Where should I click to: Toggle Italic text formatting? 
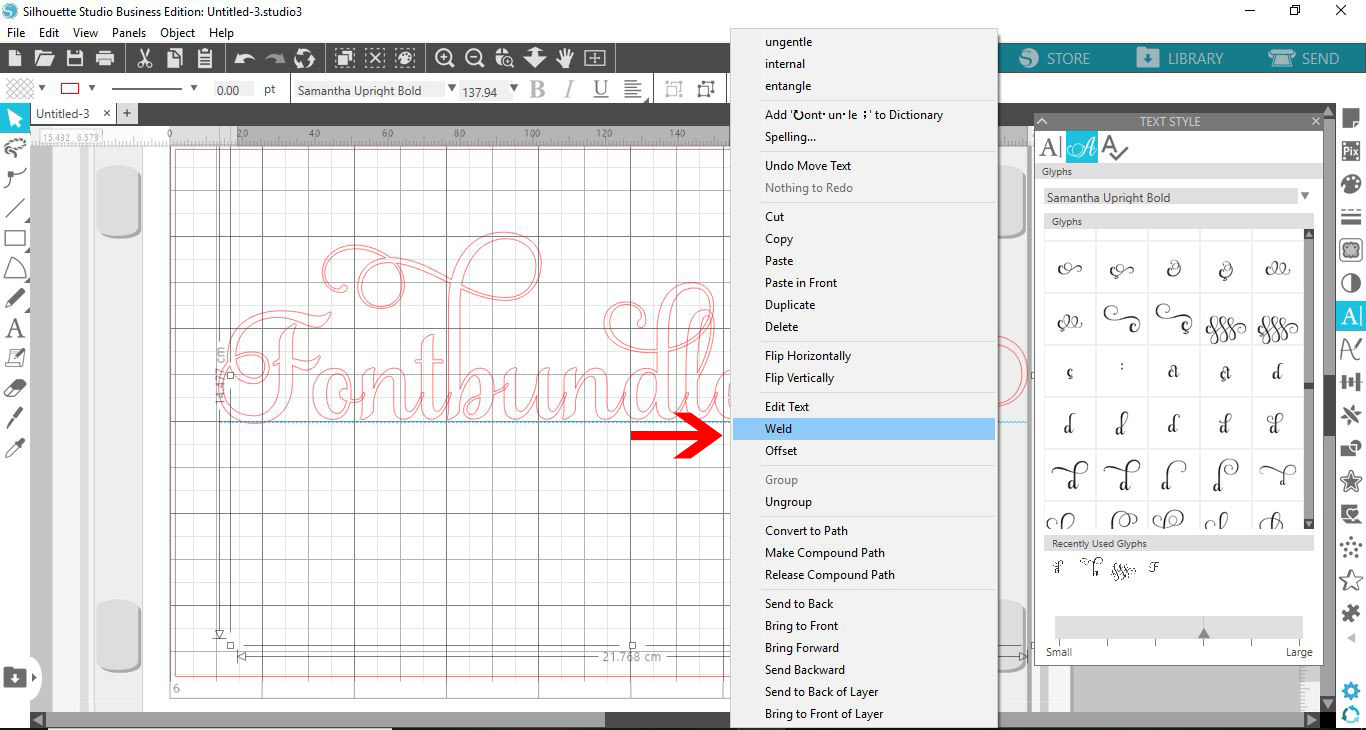pyautogui.click(x=568, y=90)
